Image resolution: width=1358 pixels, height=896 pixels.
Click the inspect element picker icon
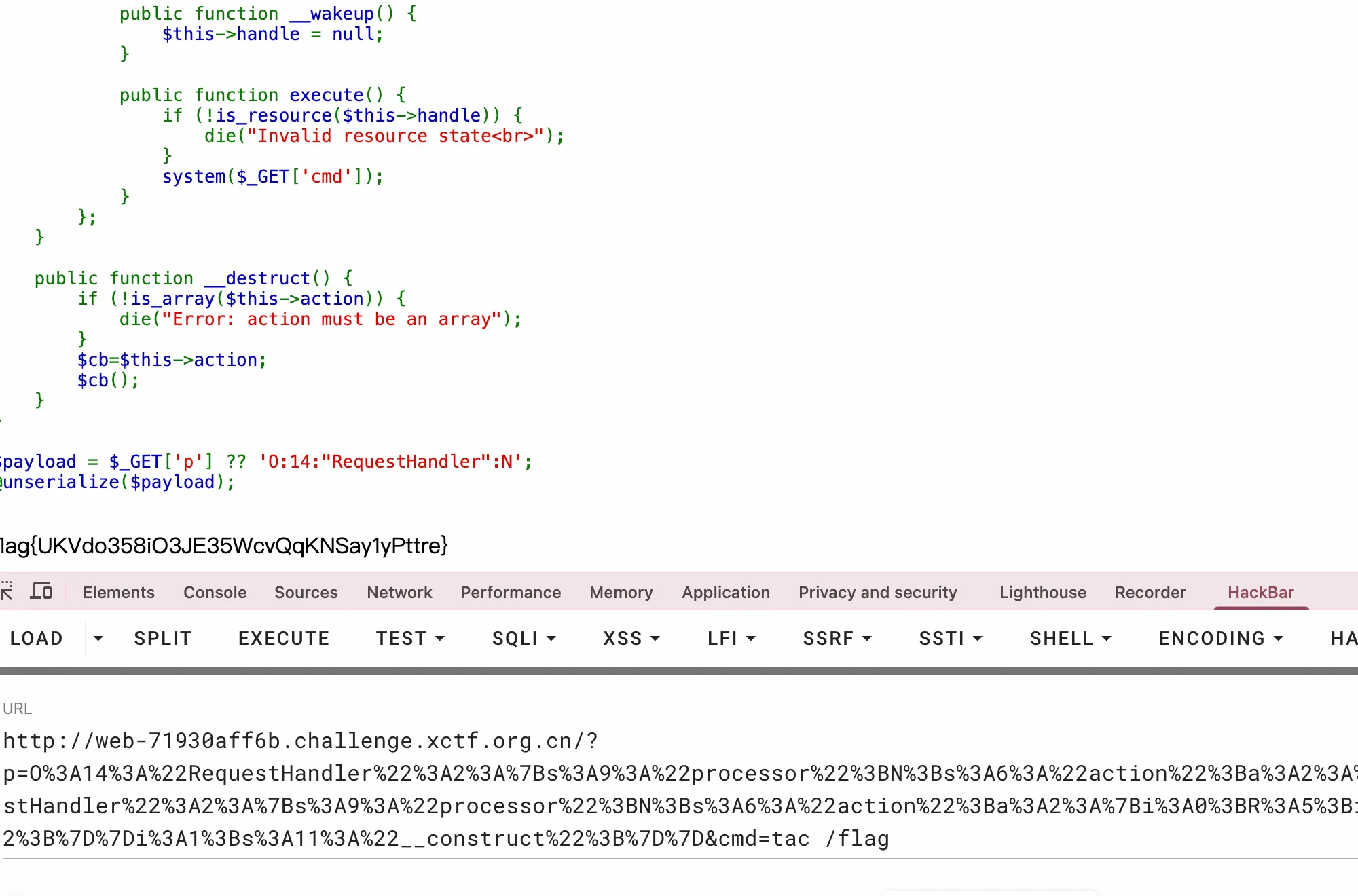[7, 592]
